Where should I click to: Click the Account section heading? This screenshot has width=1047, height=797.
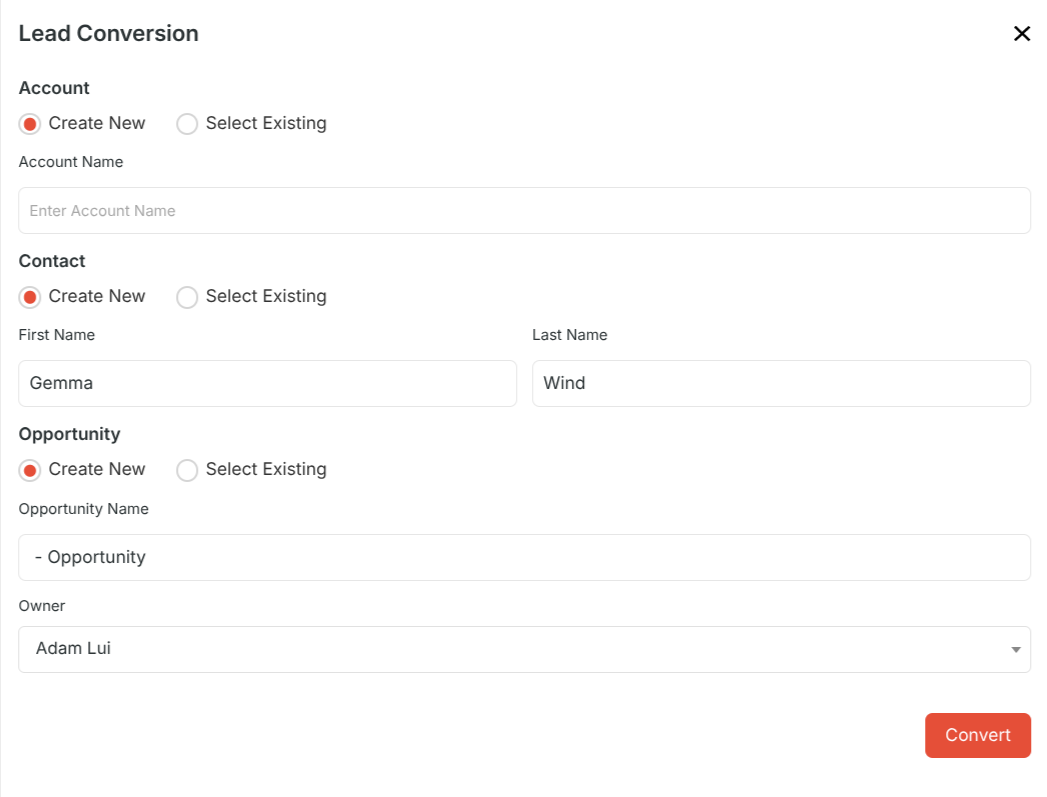pos(54,88)
